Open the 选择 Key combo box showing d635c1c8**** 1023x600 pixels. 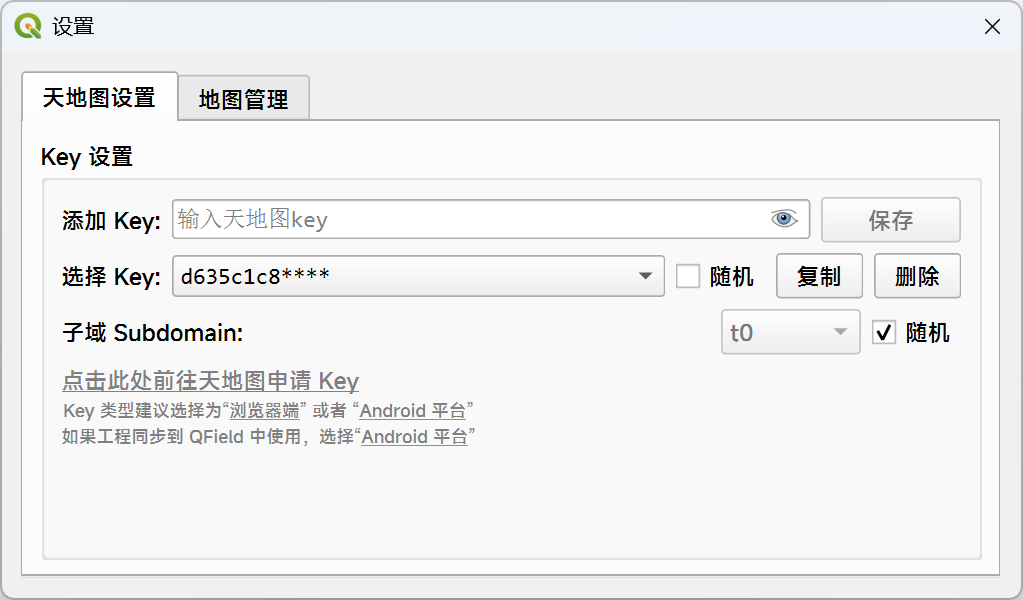point(410,276)
